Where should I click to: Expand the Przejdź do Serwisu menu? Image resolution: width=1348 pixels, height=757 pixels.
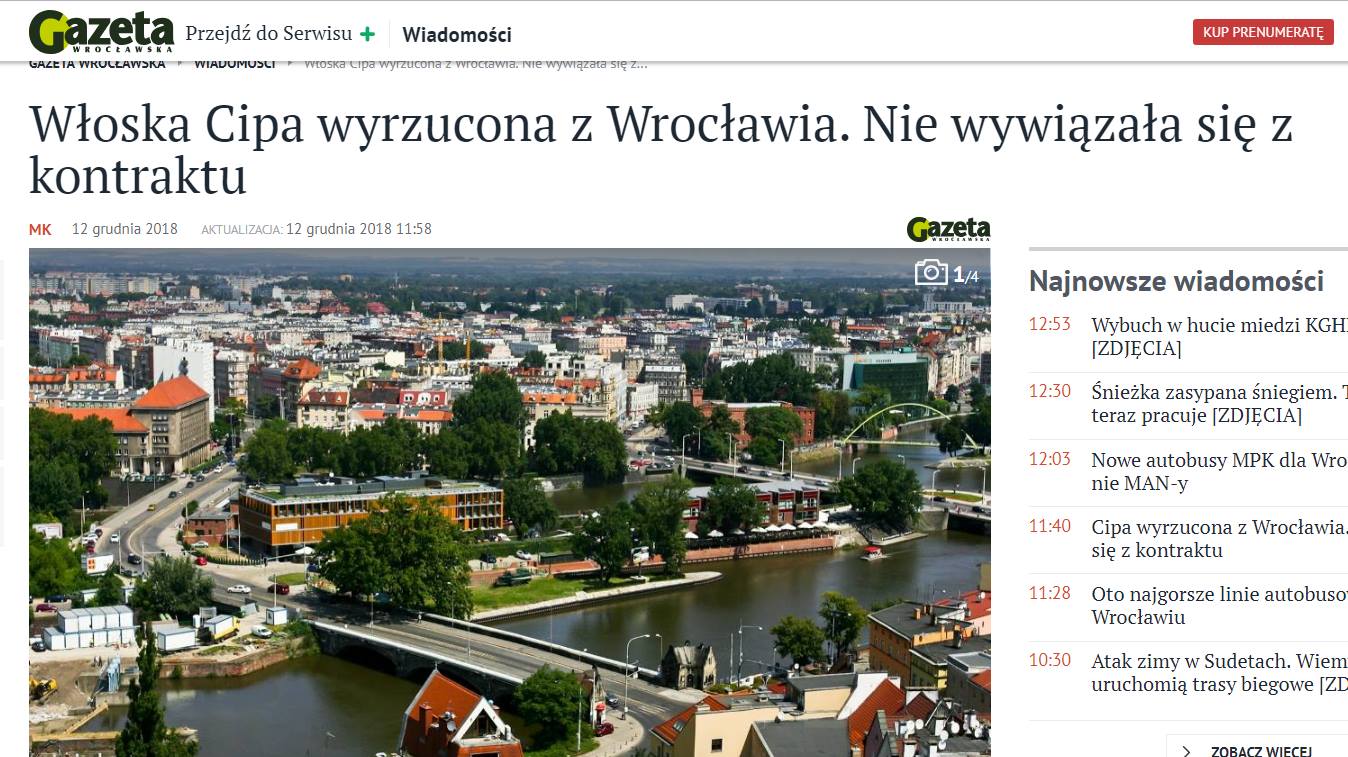tap(280, 34)
